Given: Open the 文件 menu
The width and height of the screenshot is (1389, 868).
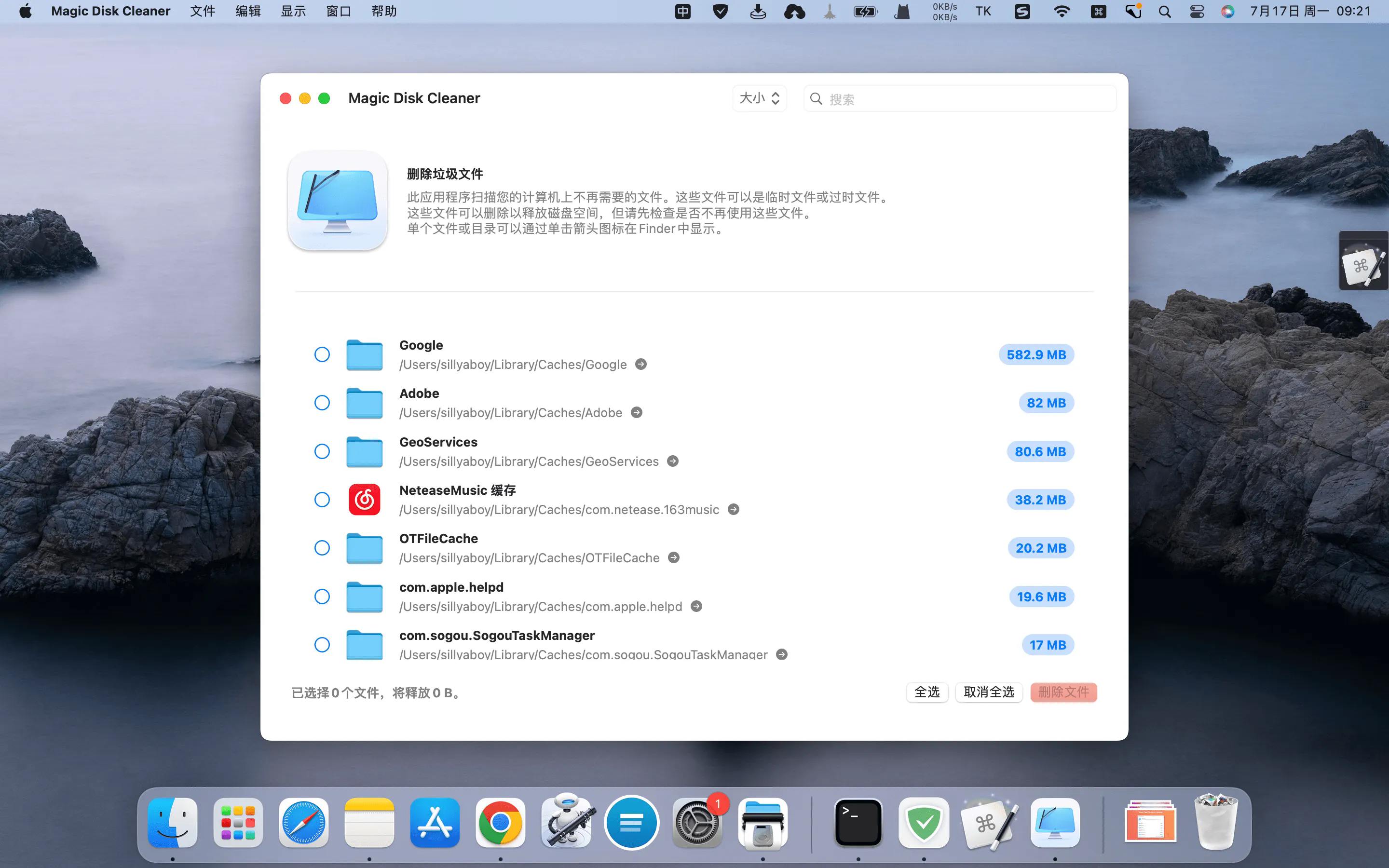Looking at the screenshot, I should [x=203, y=12].
